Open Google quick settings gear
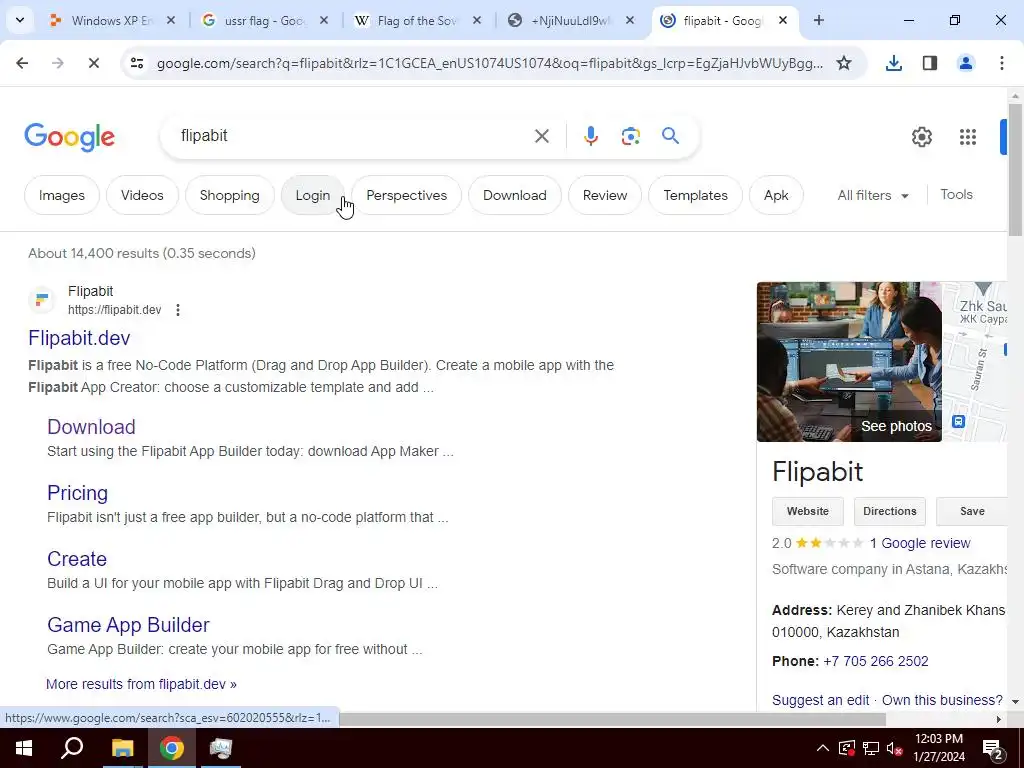The image size is (1024, 768). point(921,136)
